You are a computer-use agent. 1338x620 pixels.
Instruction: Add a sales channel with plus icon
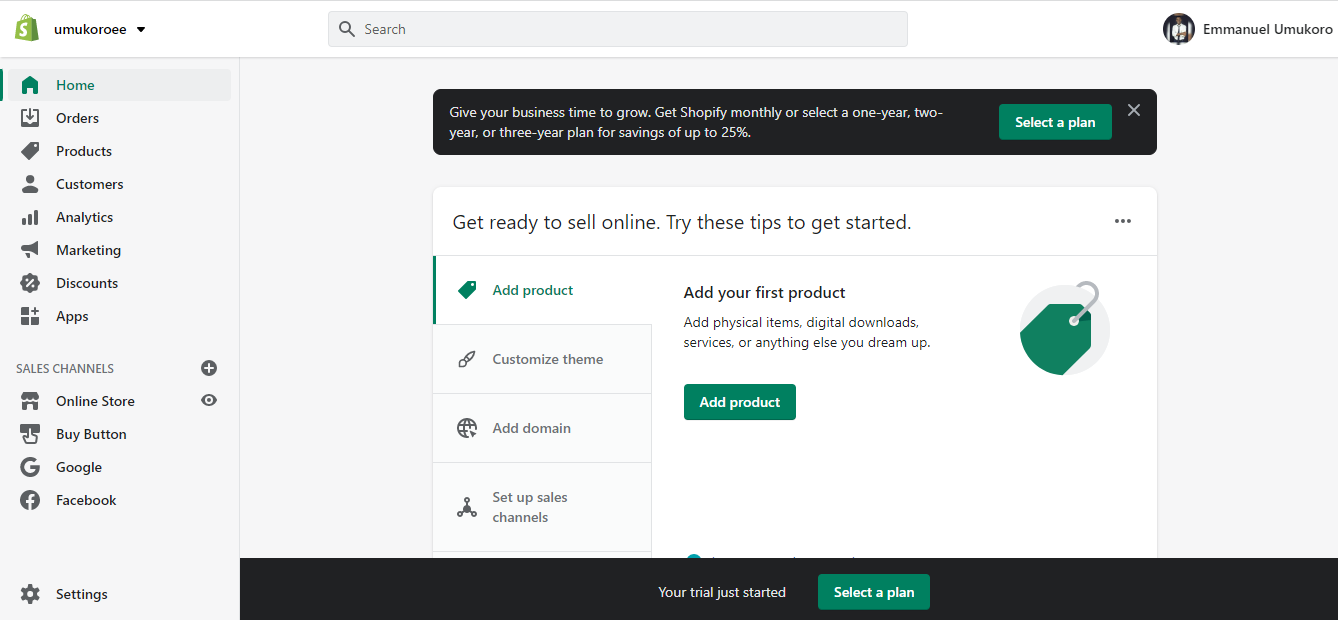(x=209, y=368)
